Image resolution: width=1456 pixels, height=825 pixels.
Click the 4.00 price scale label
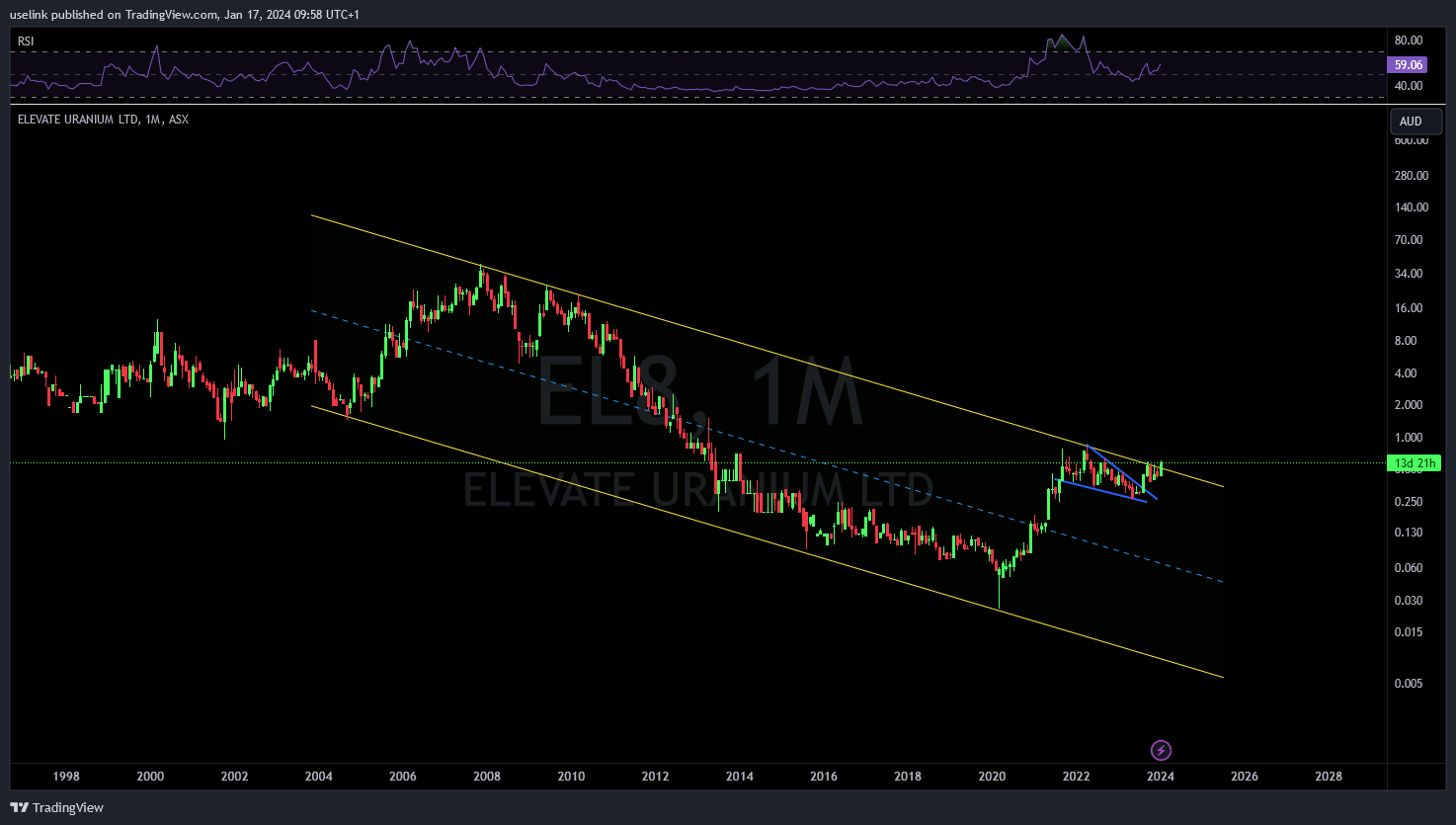click(x=1405, y=373)
